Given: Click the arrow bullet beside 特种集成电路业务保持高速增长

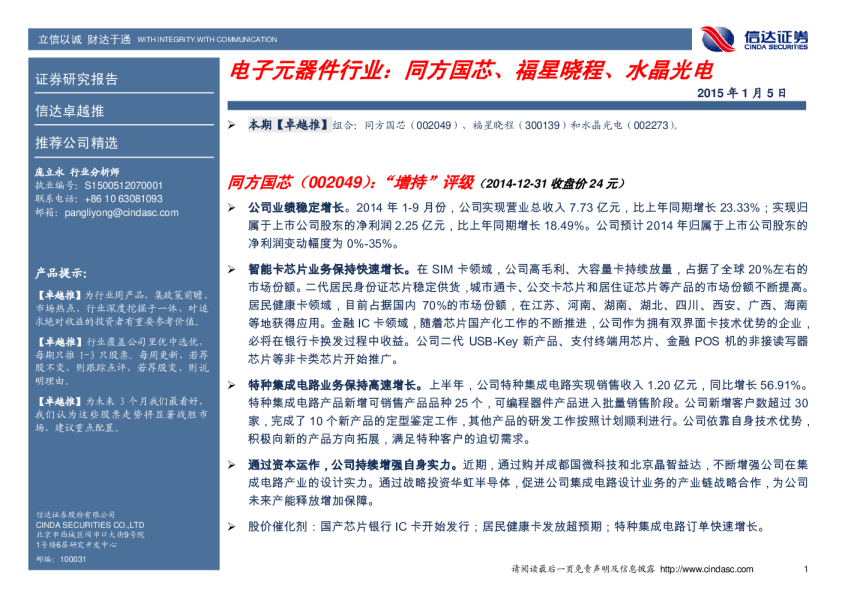Looking at the screenshot, I should (232, 384).
